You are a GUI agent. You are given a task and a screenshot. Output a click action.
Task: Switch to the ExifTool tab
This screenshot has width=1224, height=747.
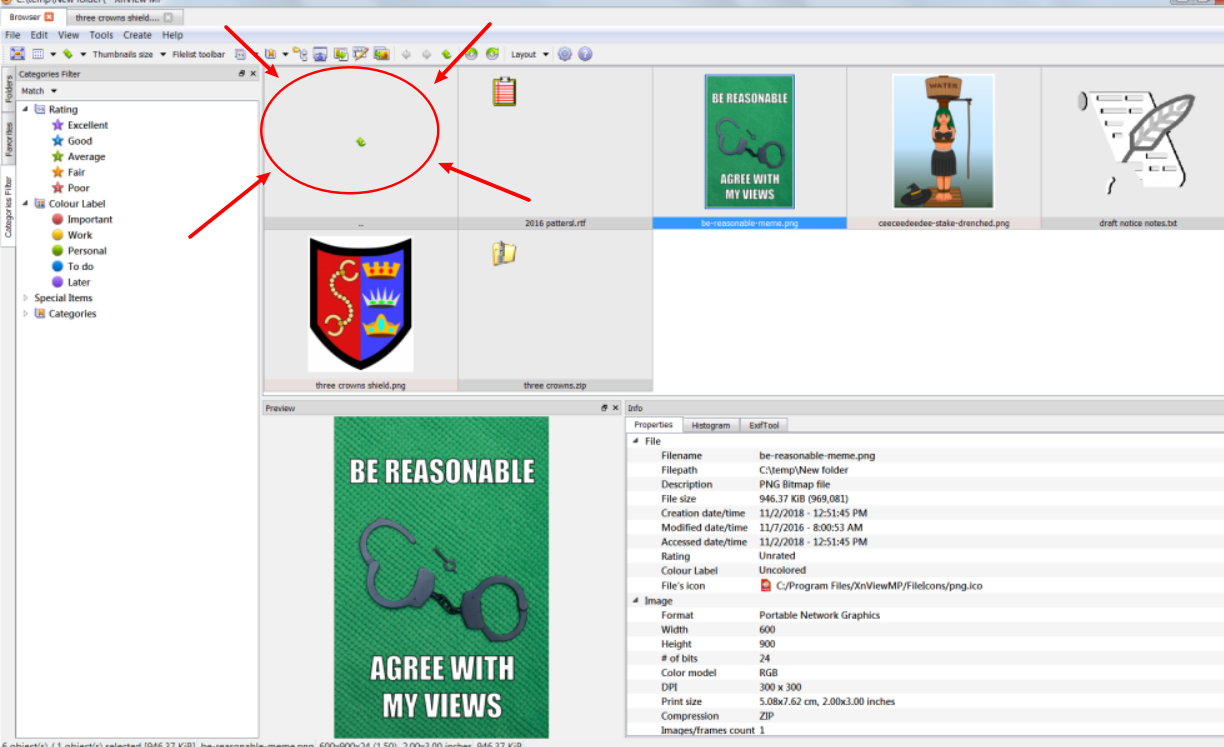(765, 425)
